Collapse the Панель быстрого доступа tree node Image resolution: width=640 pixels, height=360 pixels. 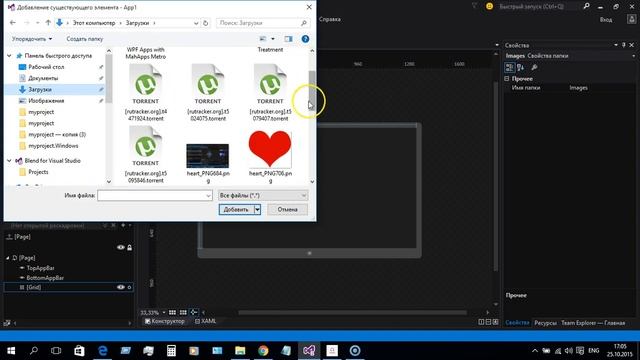[9, 56]
